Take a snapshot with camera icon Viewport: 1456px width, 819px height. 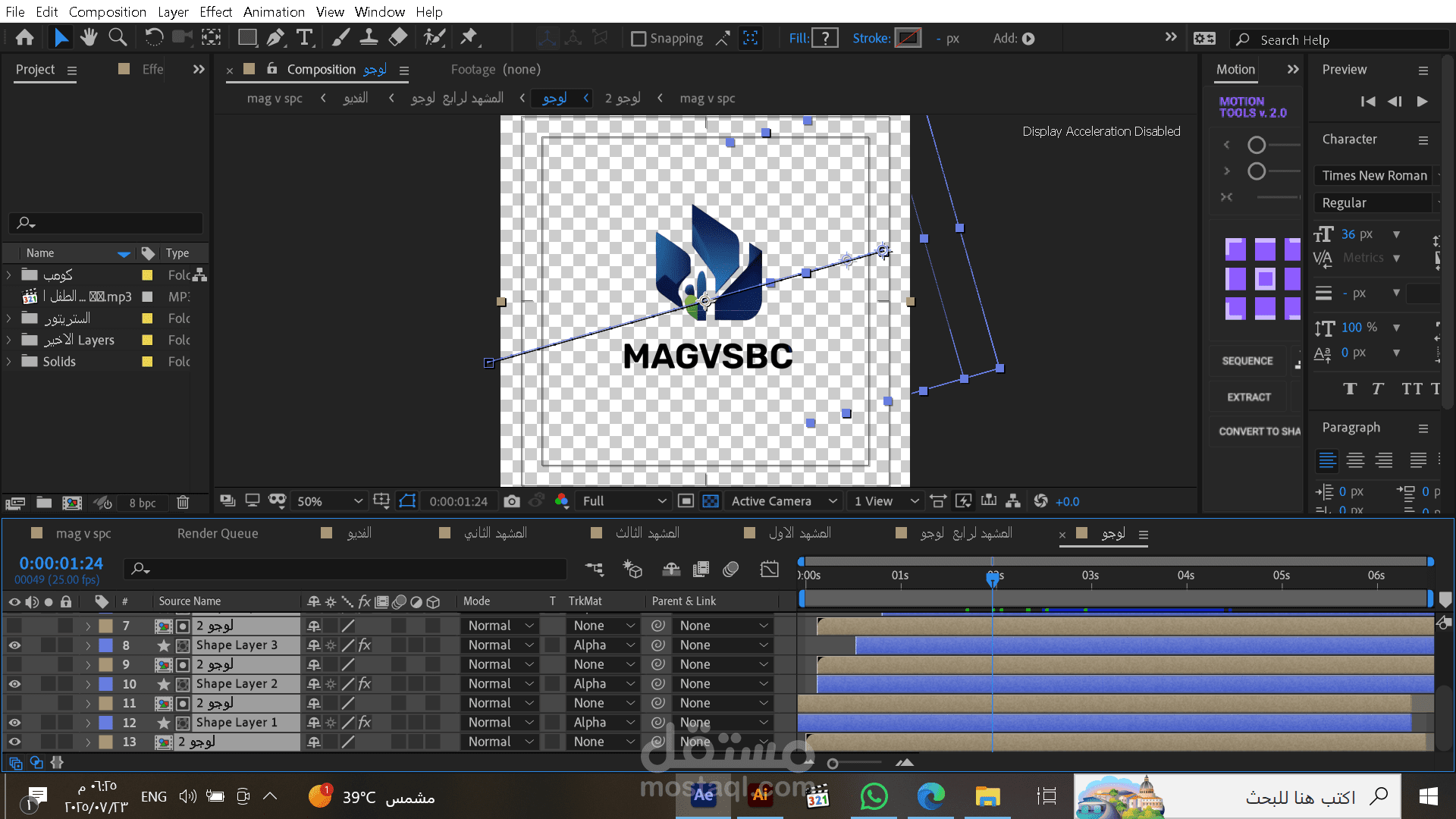(x=512, y=501)
